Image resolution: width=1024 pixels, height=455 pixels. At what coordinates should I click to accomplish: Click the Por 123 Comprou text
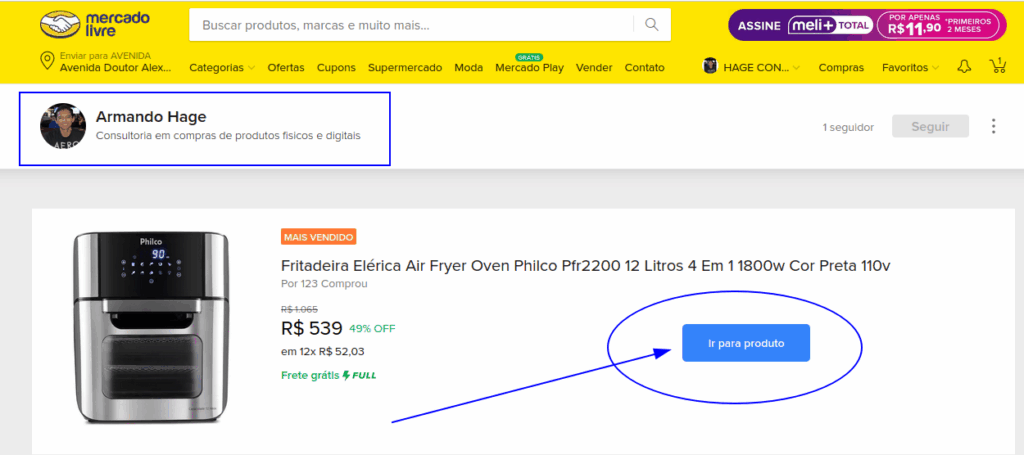pyautogui.click(x=324, y=284)
